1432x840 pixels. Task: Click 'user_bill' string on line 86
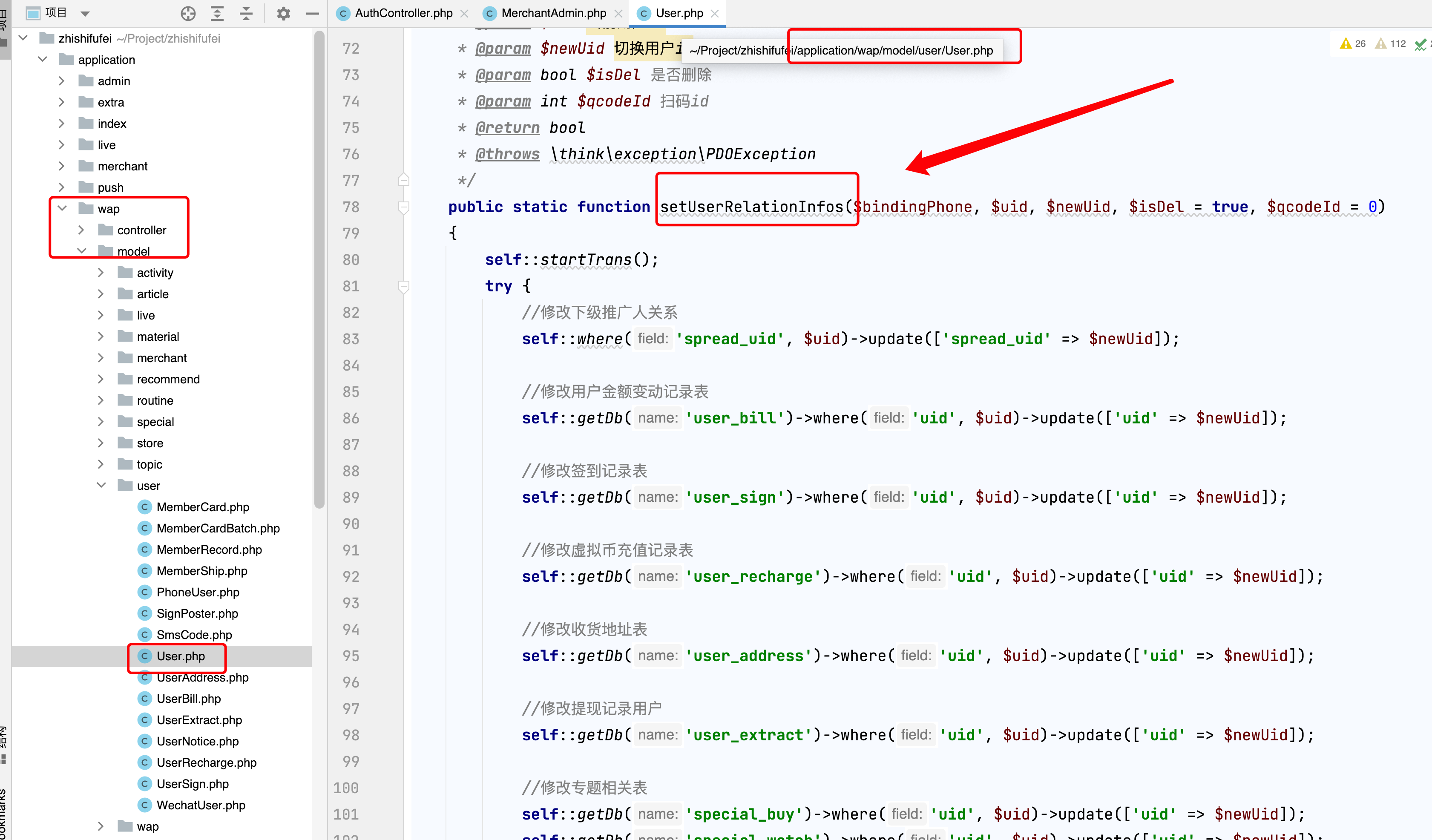tap(735, 418)
